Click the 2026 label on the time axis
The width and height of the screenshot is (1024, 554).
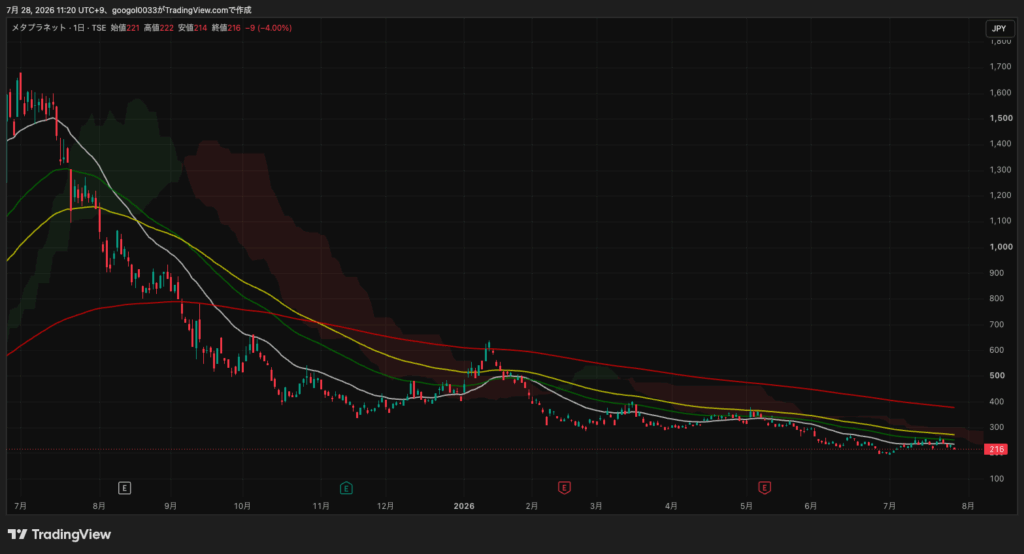coord(464,506)
